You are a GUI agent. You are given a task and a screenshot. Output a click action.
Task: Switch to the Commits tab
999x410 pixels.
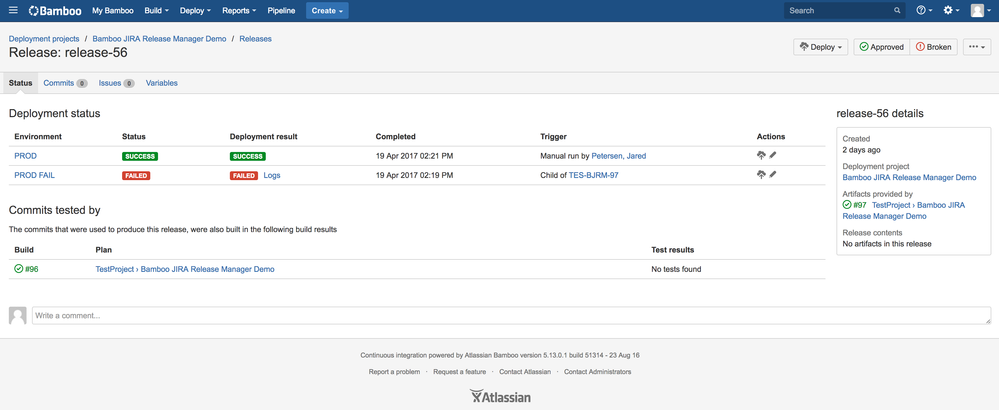click(65, 83)
